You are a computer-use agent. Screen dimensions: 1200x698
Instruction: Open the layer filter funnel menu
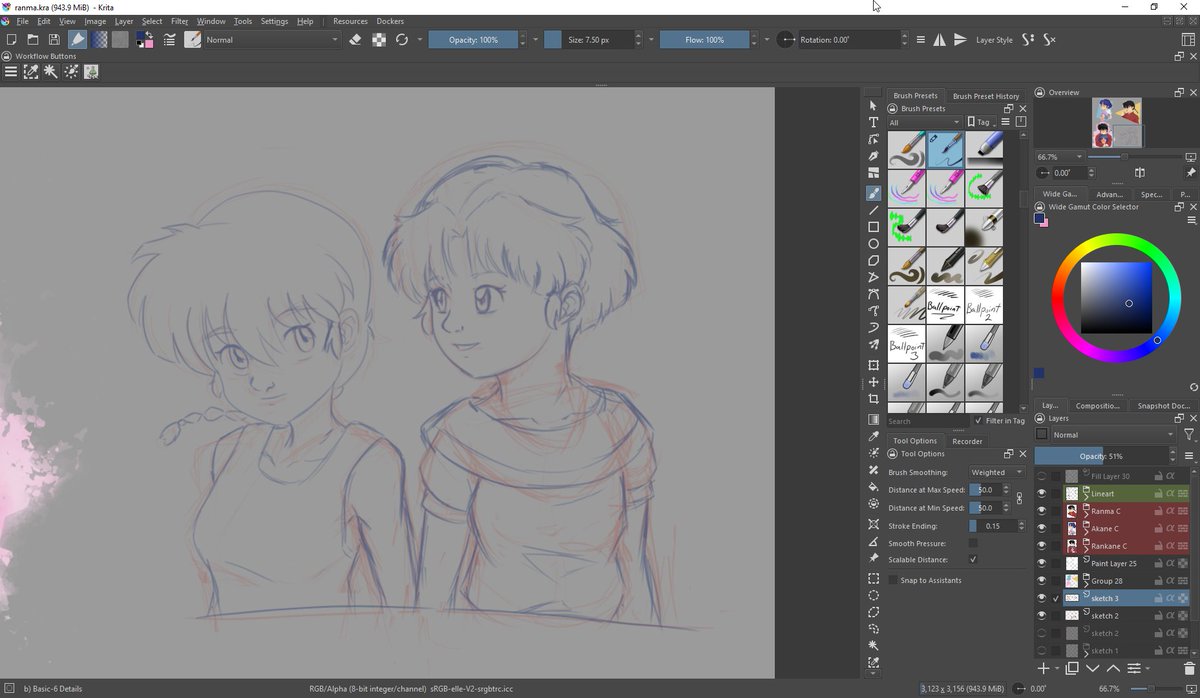1188,435
